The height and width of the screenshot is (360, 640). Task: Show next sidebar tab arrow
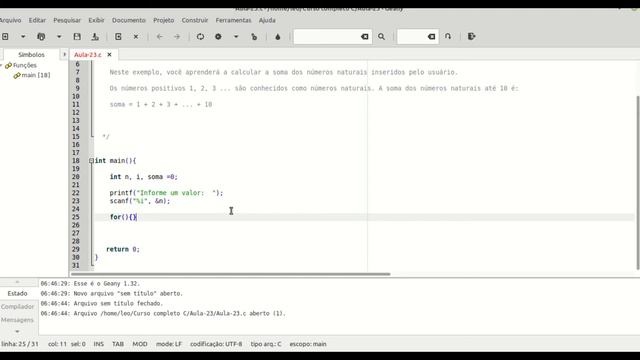[x=64, y=54]
